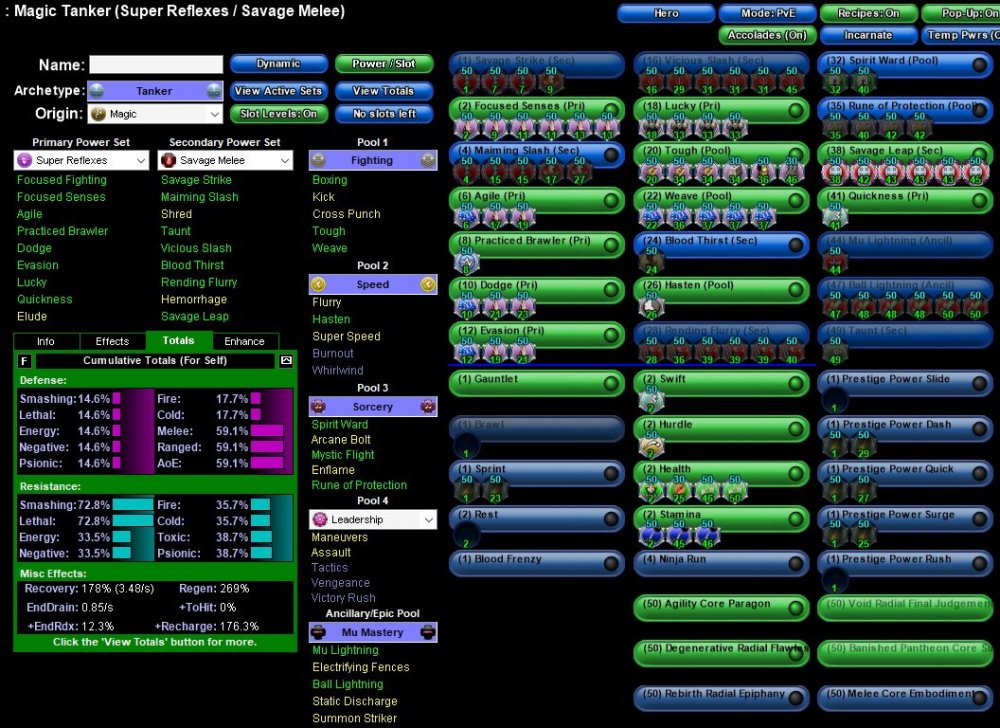1000x728 pixels.
Task: Click the Blood Thirst enhancement slot icon
Action: point(650,263)
